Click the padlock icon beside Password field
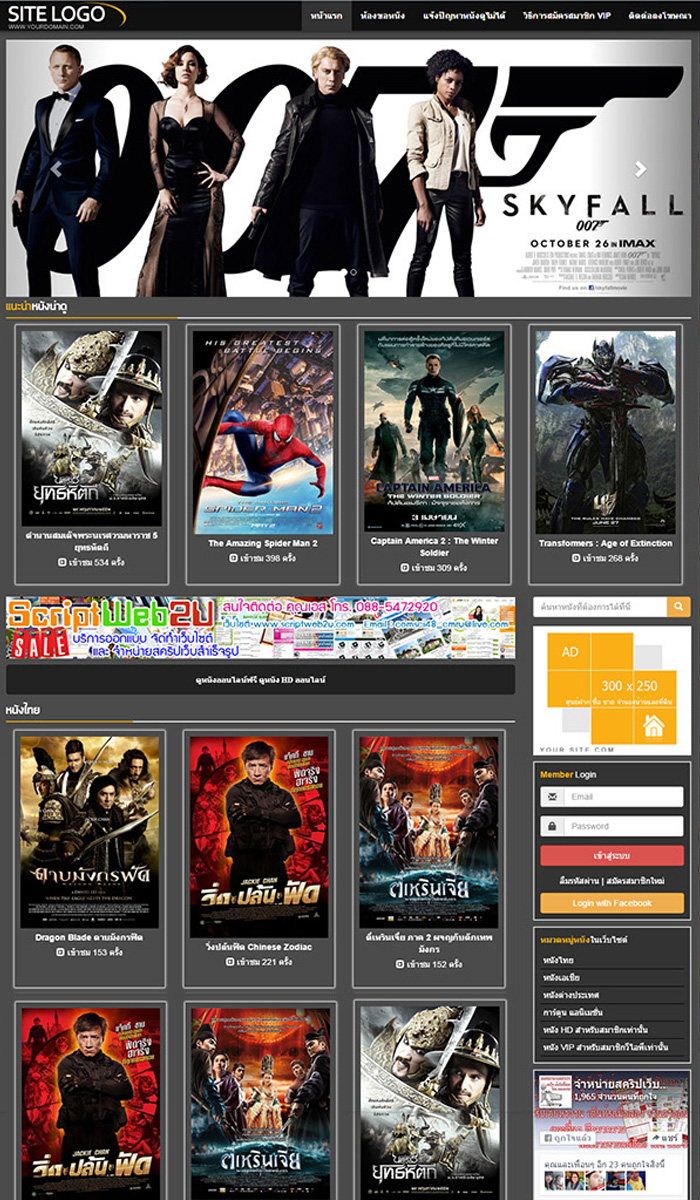 coord(551,826)
